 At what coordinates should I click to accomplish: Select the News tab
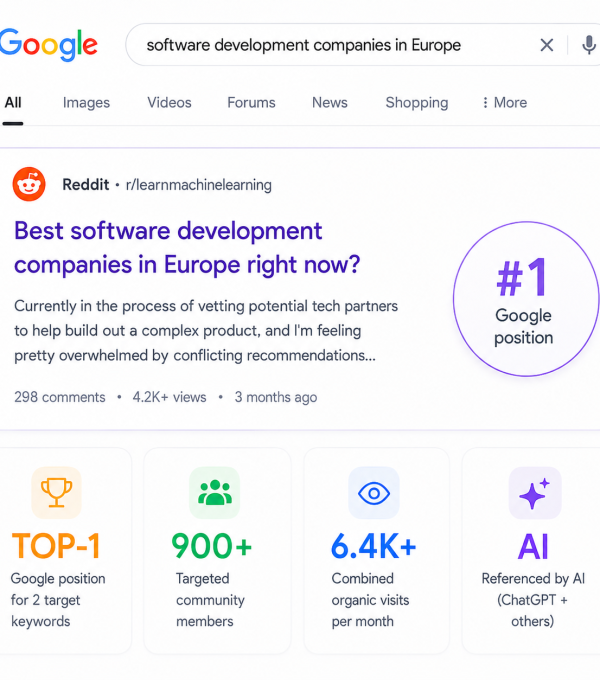(x=330, y=102)
